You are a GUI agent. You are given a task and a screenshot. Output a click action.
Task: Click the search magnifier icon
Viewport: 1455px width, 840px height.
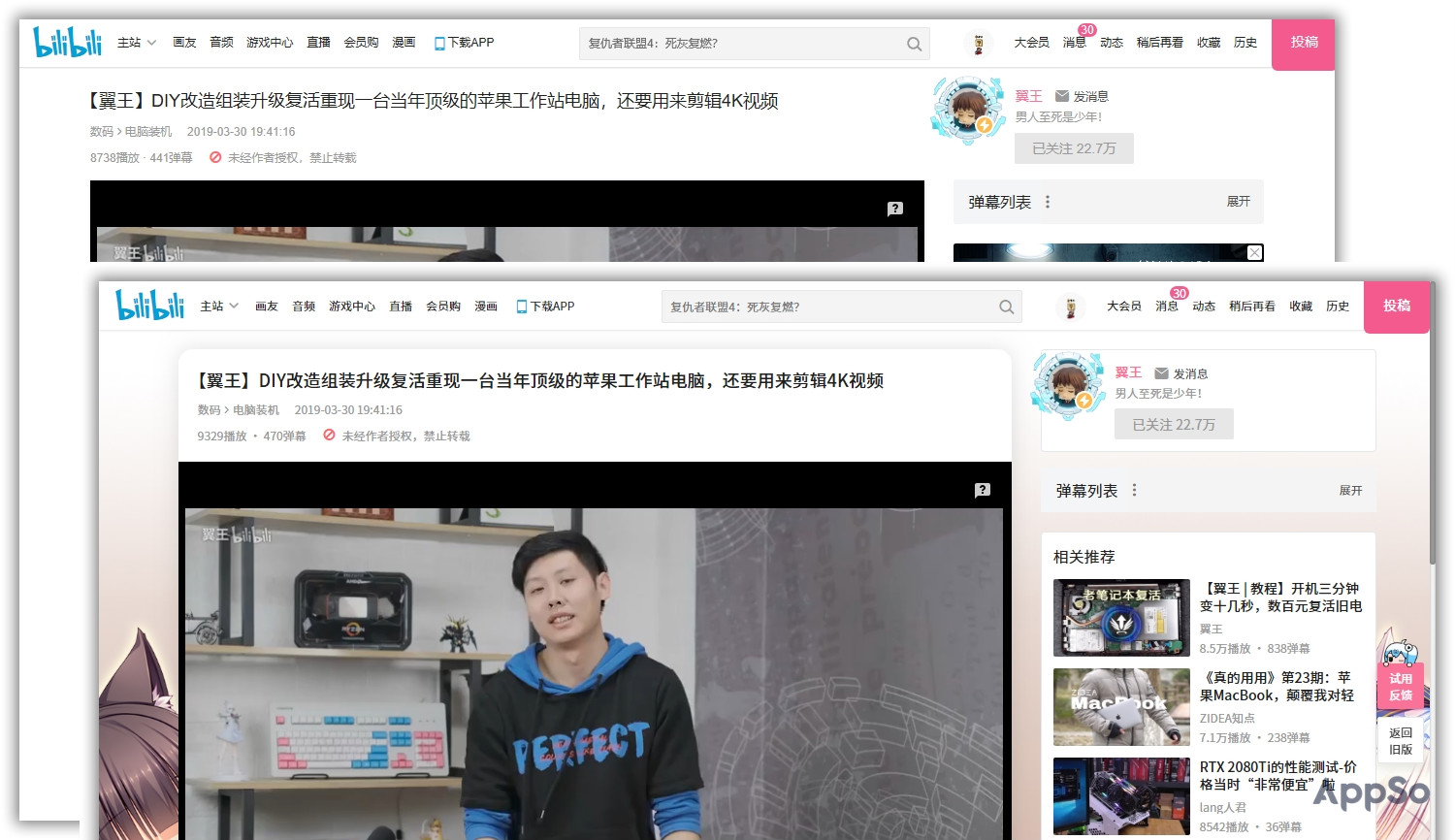(x=1006, y=307)
